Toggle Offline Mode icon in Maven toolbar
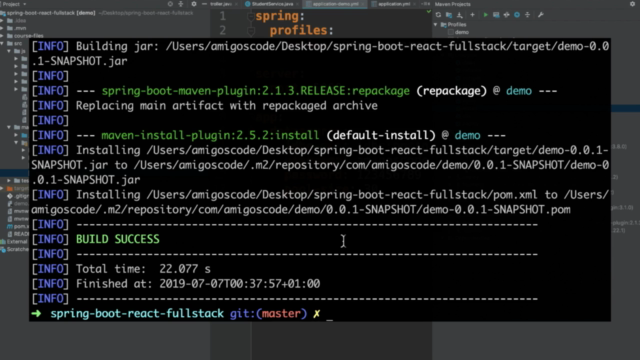 pos(507,15)
